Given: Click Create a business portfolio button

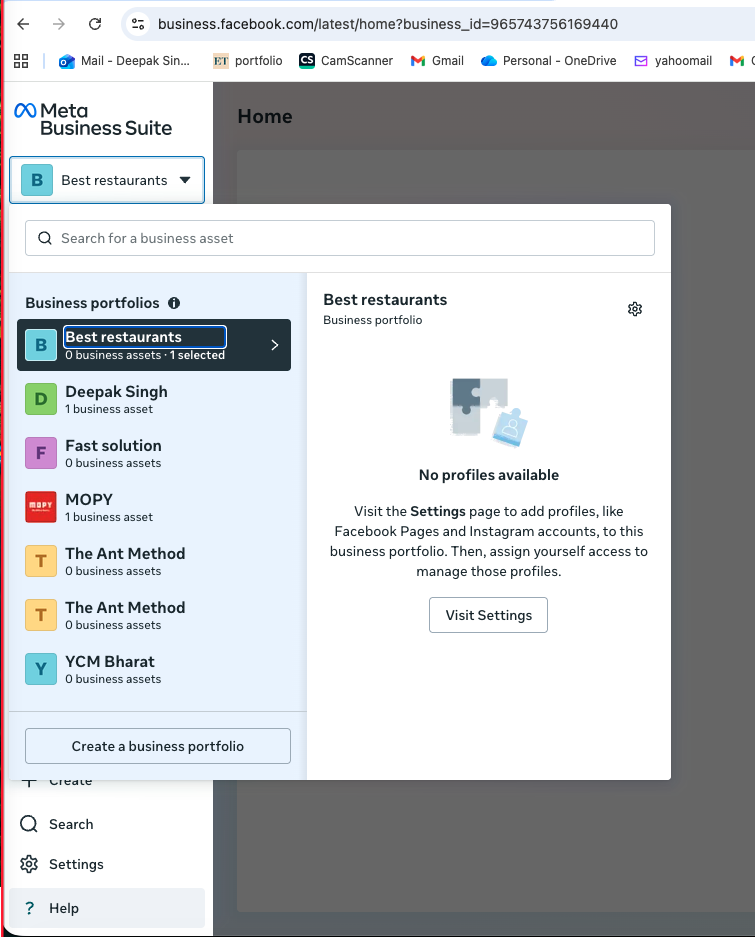Looking at the screenshot, I should click(x=158, y=746).
